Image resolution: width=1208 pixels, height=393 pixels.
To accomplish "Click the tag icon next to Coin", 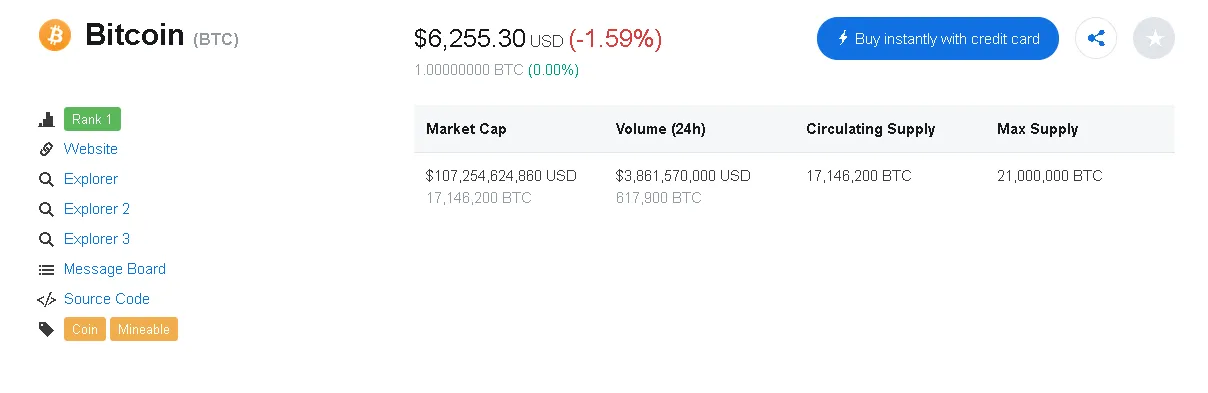I will [46, 329].
